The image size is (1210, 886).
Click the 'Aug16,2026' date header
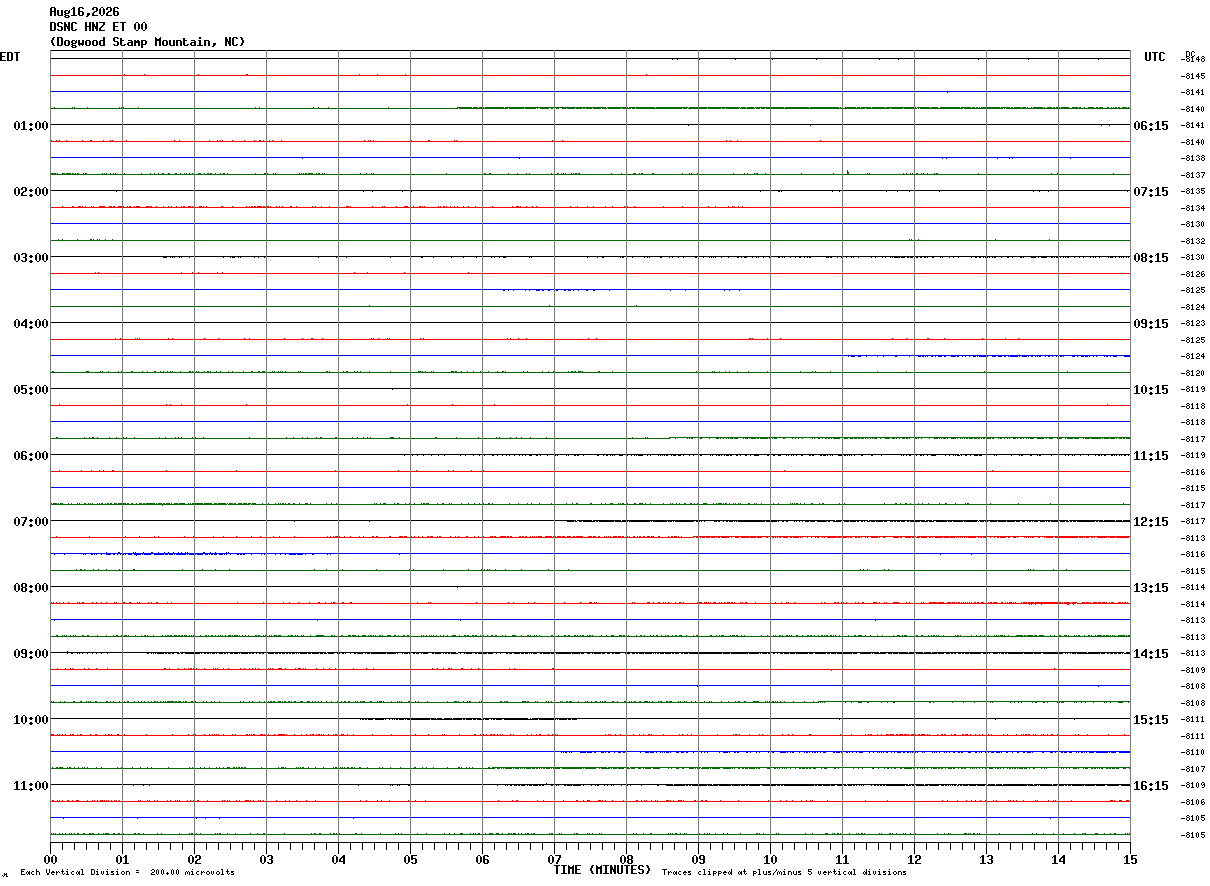point(84,12)
